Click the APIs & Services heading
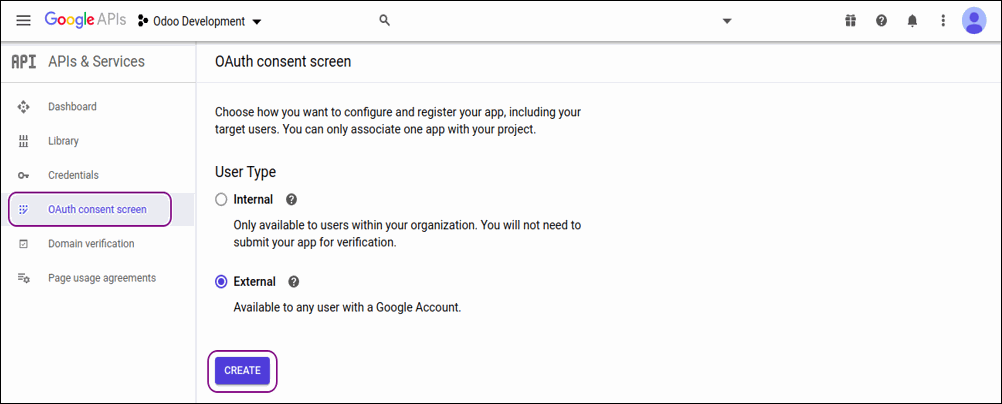 pyautogui.click(x=96, y=61)
